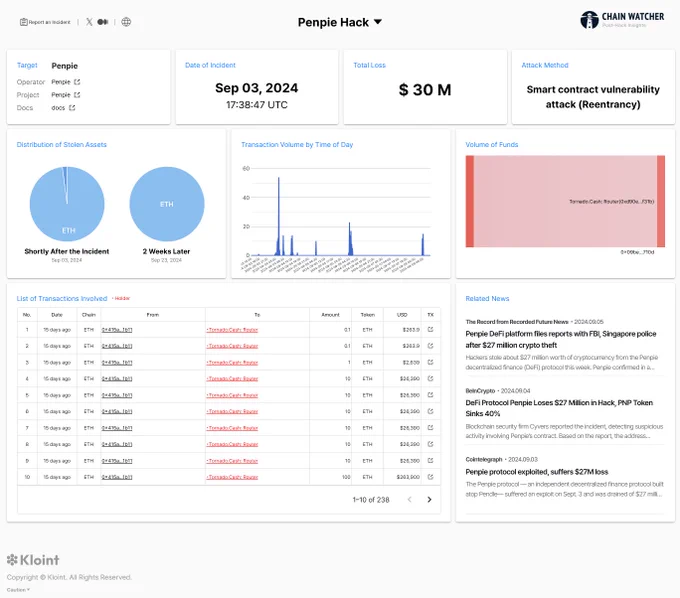680x598 pixels.
Task: Click the 'Related News' heading
Action: coord(487,299)
